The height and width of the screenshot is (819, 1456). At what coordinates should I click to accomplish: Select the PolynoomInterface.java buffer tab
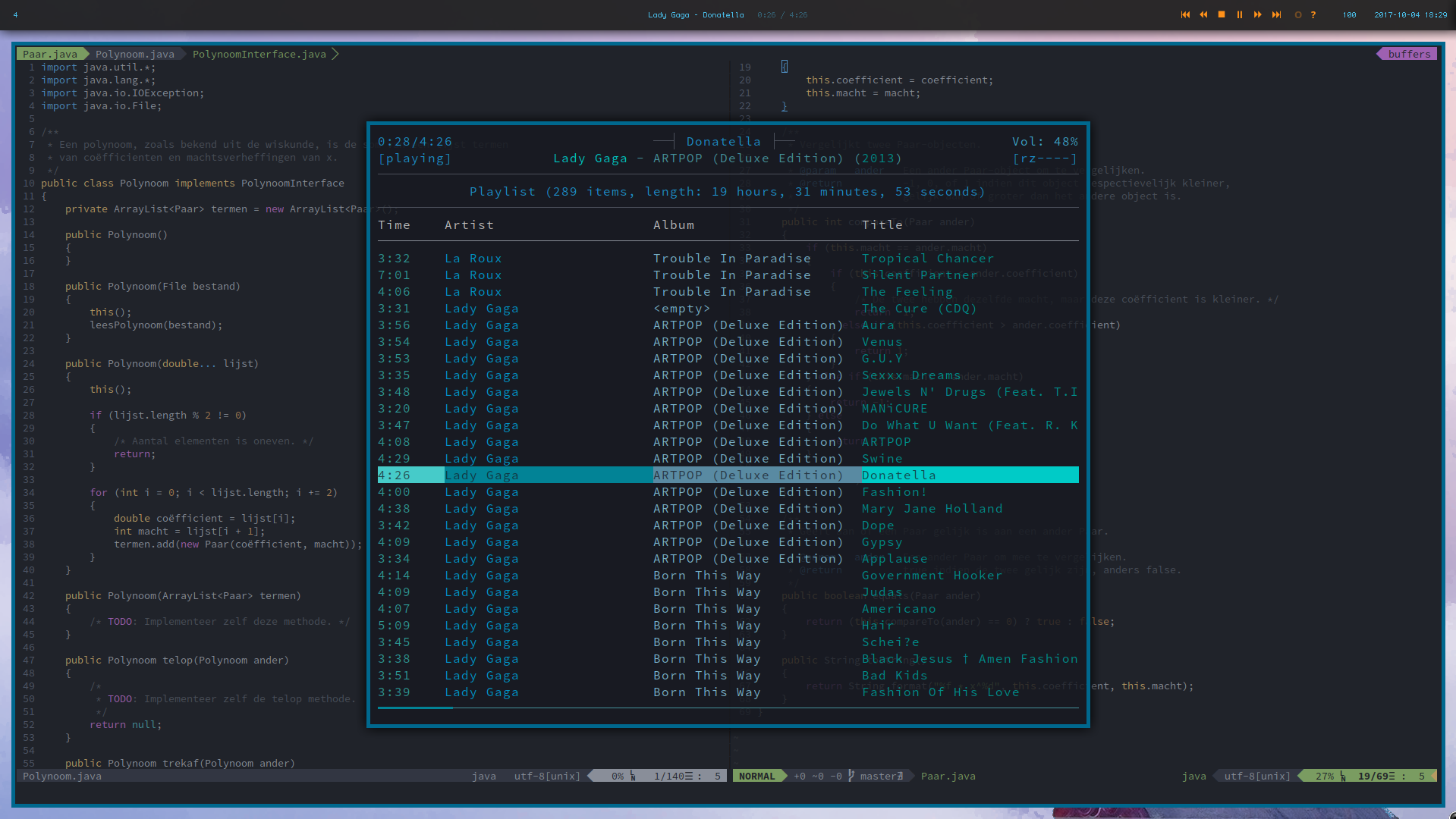[x=259, y=54]
